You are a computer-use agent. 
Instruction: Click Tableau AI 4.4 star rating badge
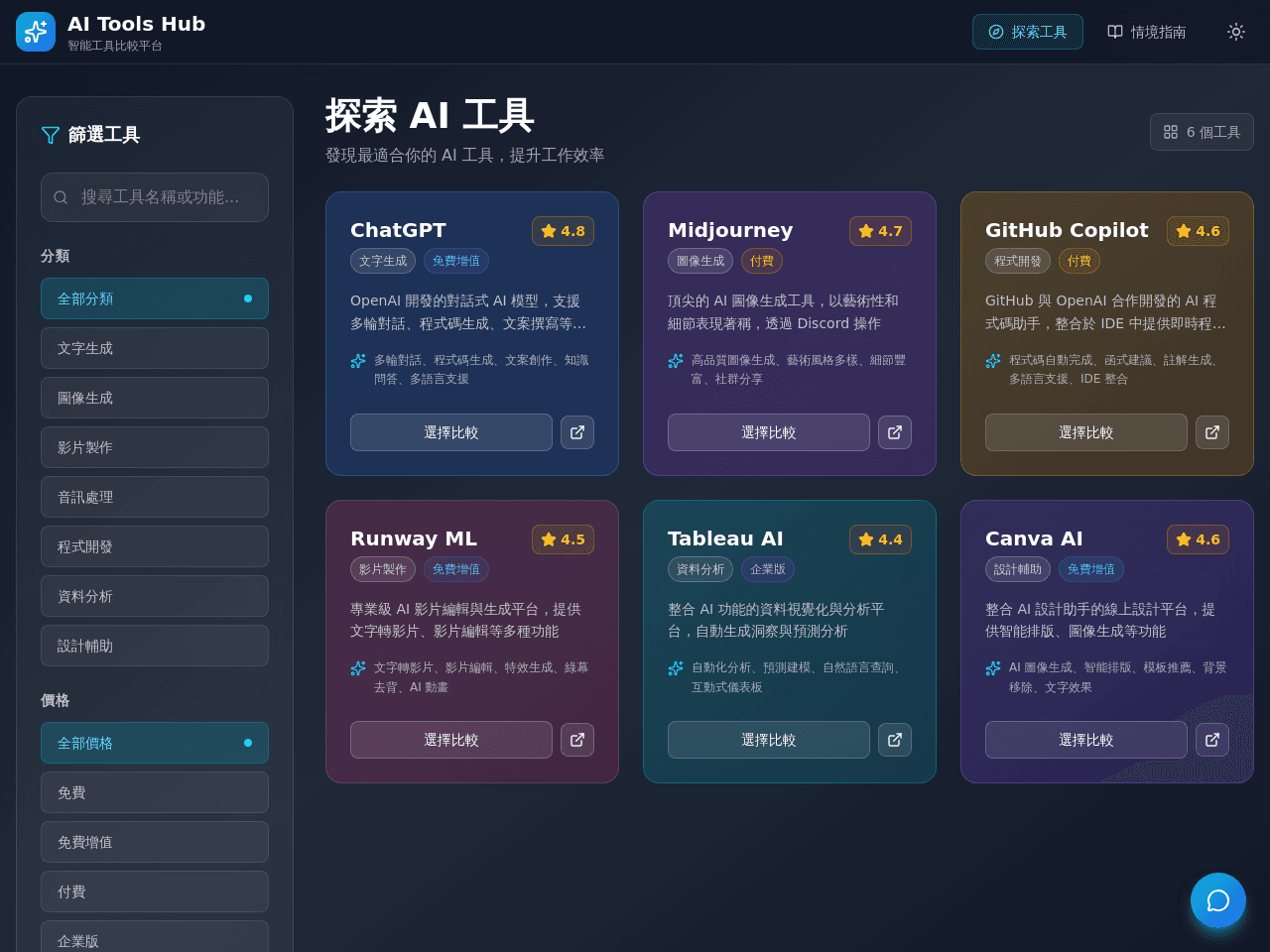(x=880, y=539)
